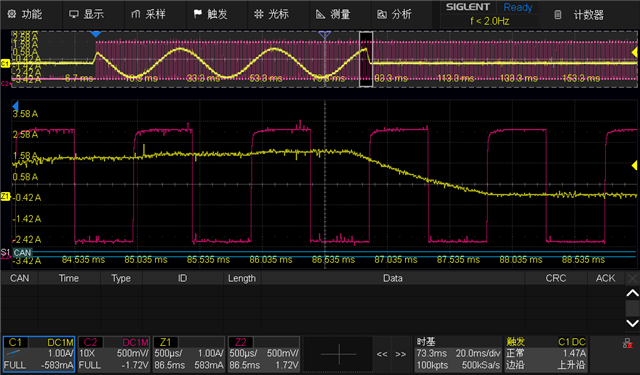The height and width of the screenshot is (375, 640).
Task: Click the Time column header
Action: coord(69,278)
